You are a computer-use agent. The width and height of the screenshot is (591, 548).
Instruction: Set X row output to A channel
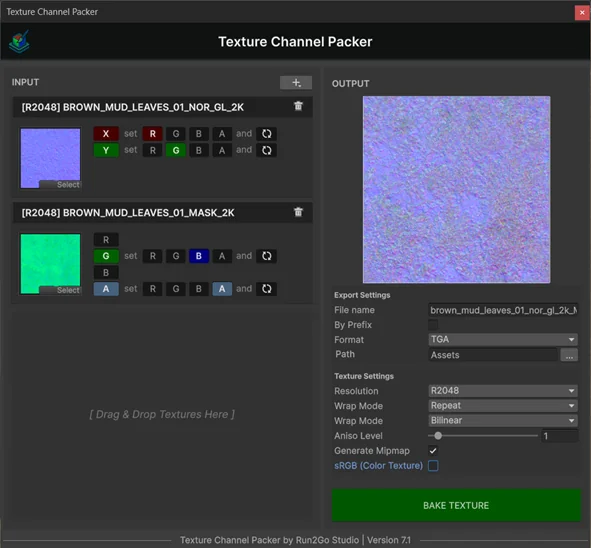[222, 133]
